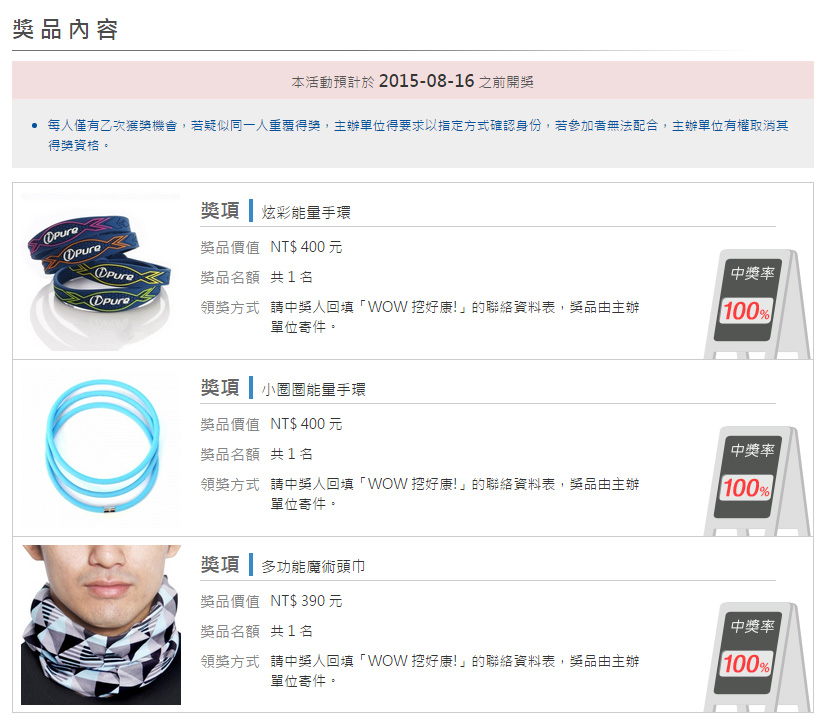Click the blue notice about 每人僅有乙次獲獎機會
Screen dimensions: 824x727
pyautogui.click(x=418, y=135)
